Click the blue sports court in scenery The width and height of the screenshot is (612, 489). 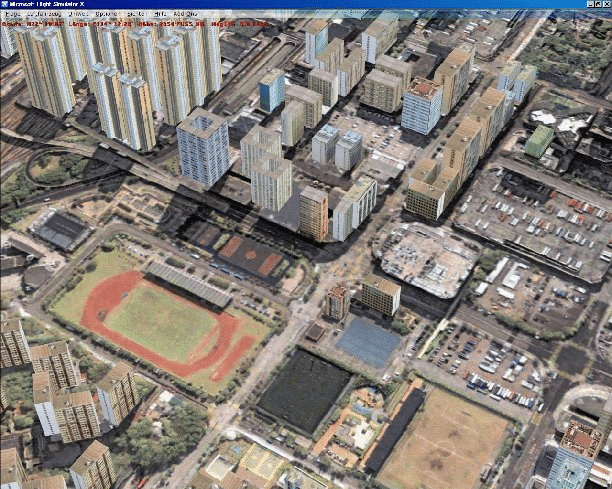coord(368,341)
